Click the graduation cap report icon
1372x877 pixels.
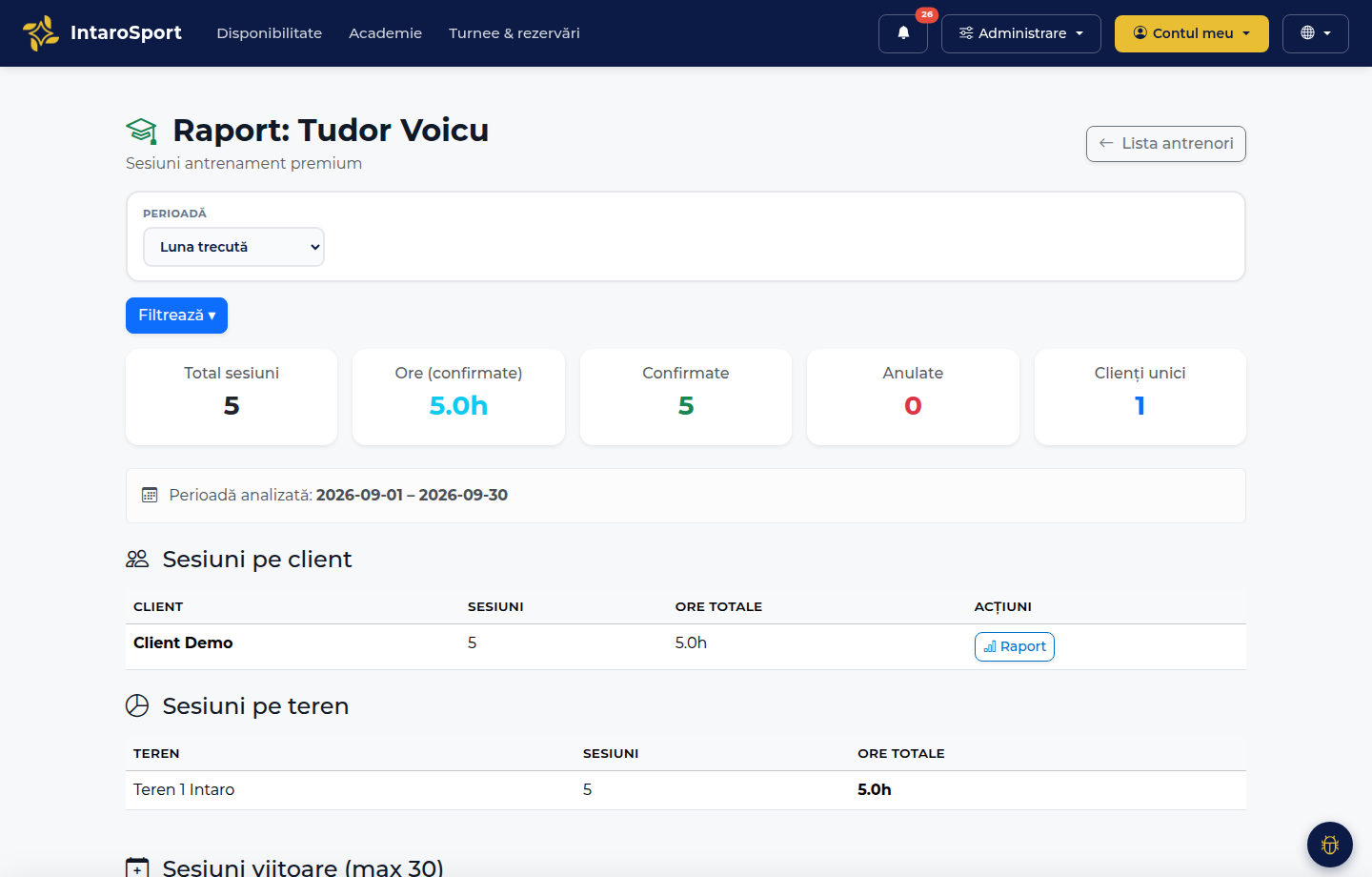pos(141,131)
